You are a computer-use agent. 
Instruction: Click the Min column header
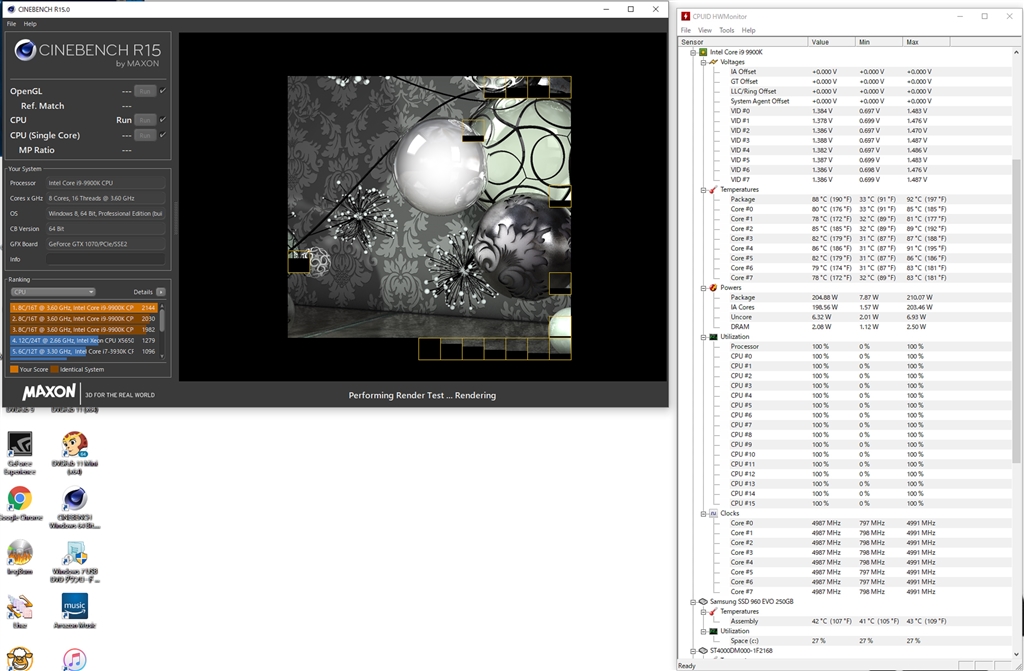879,42
